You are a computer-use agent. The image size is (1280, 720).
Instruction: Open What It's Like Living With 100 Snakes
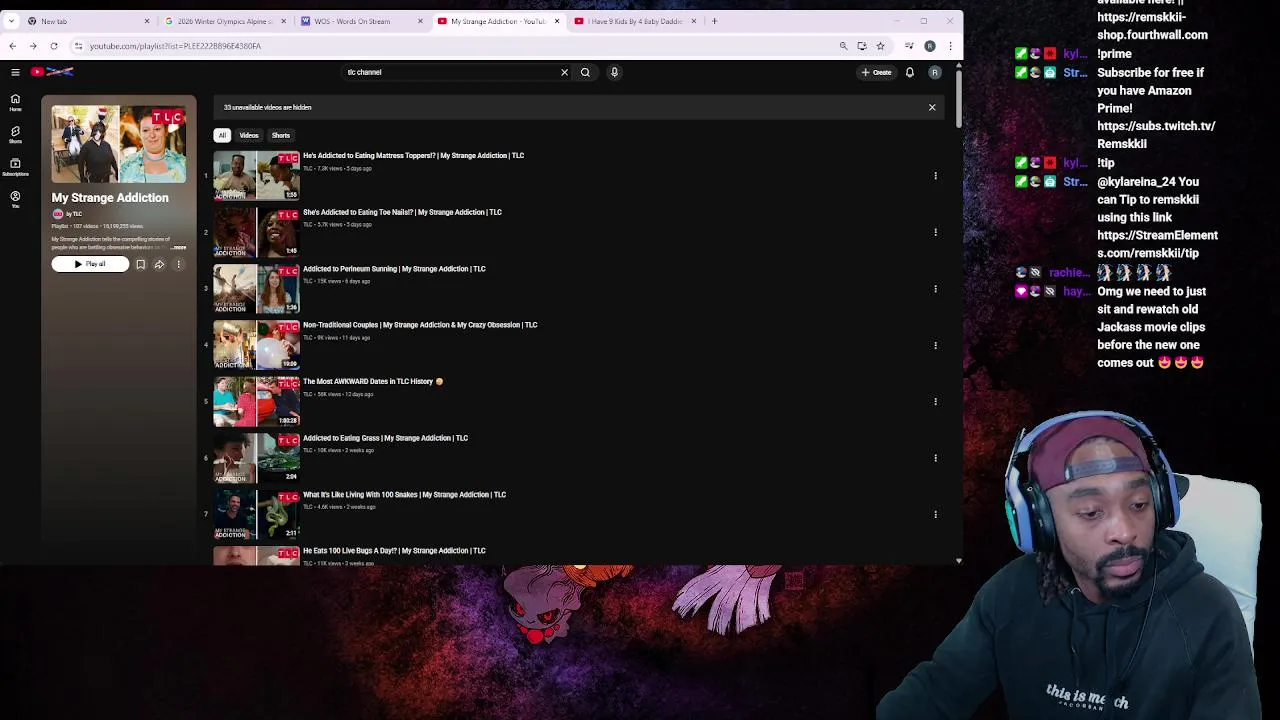pyautogui.click(x=404, y=494)
